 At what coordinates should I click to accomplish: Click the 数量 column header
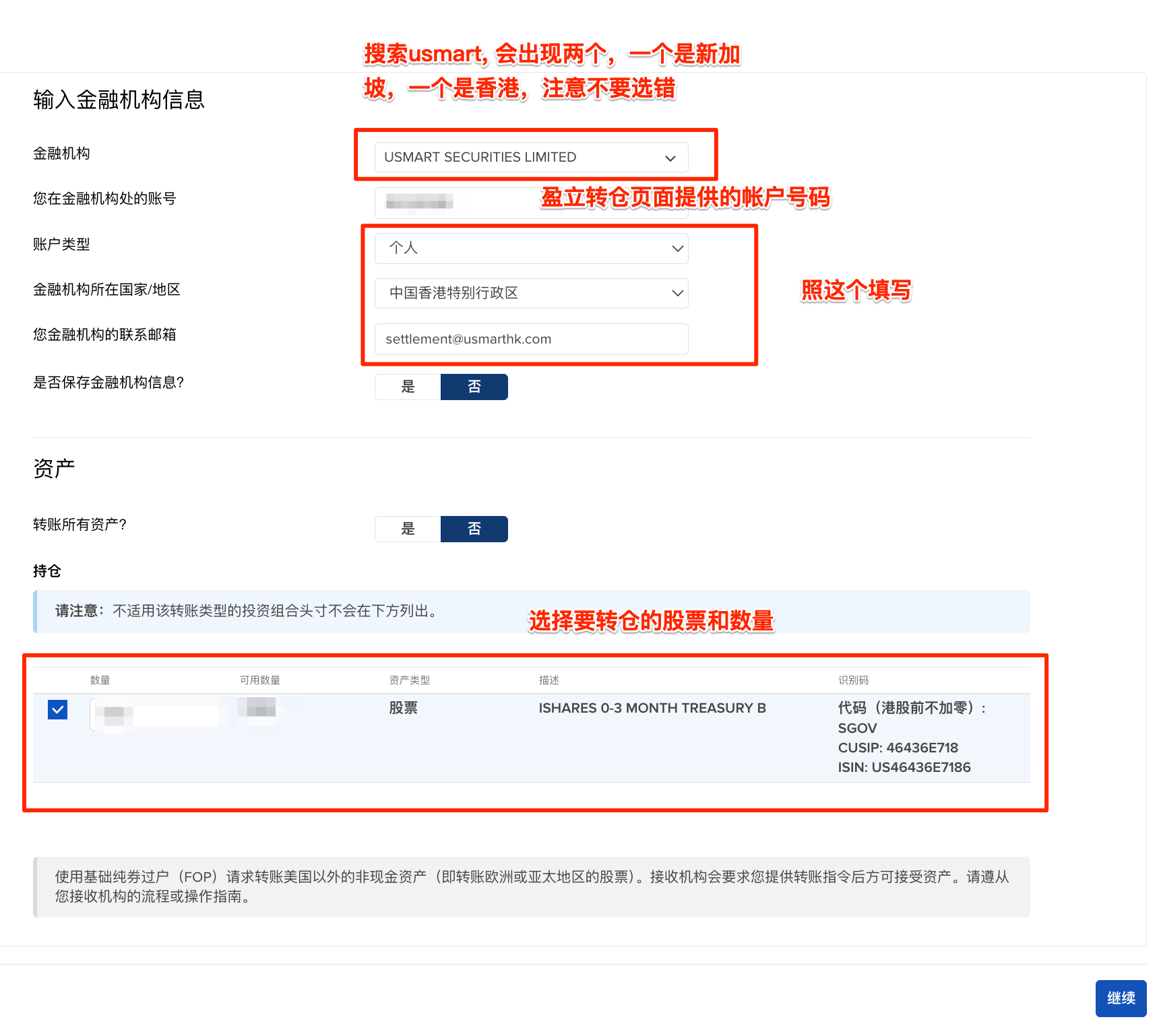[100, 680]
